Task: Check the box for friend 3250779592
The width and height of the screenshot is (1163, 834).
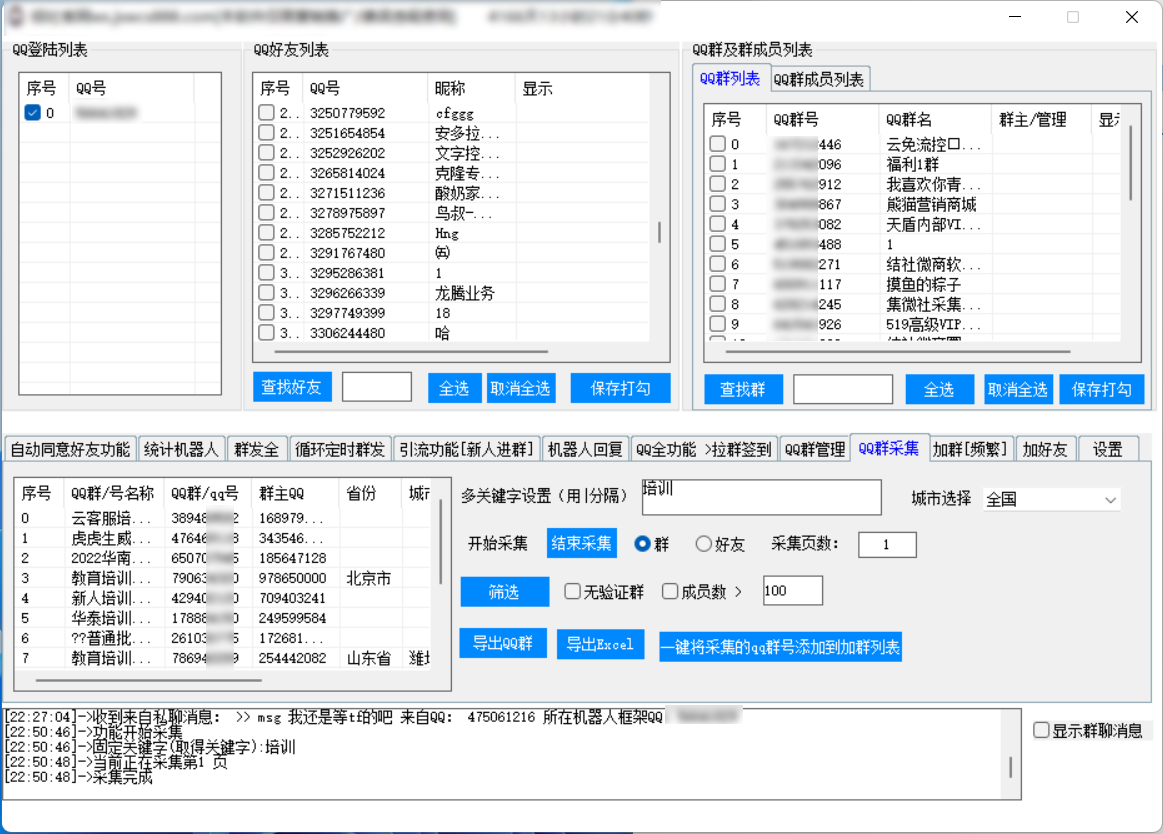Action: tap(266, 113)
